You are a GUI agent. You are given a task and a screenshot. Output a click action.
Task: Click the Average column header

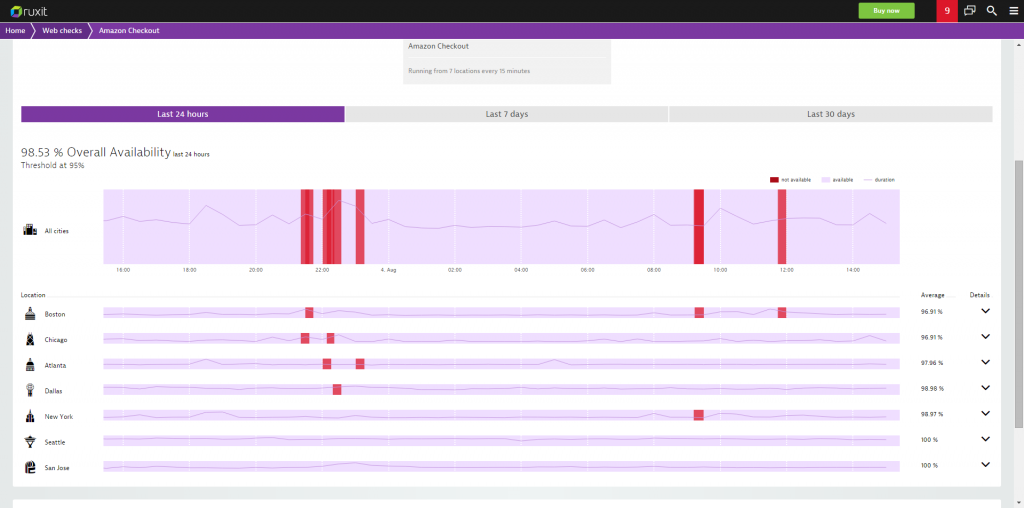[x=933, y=295]
